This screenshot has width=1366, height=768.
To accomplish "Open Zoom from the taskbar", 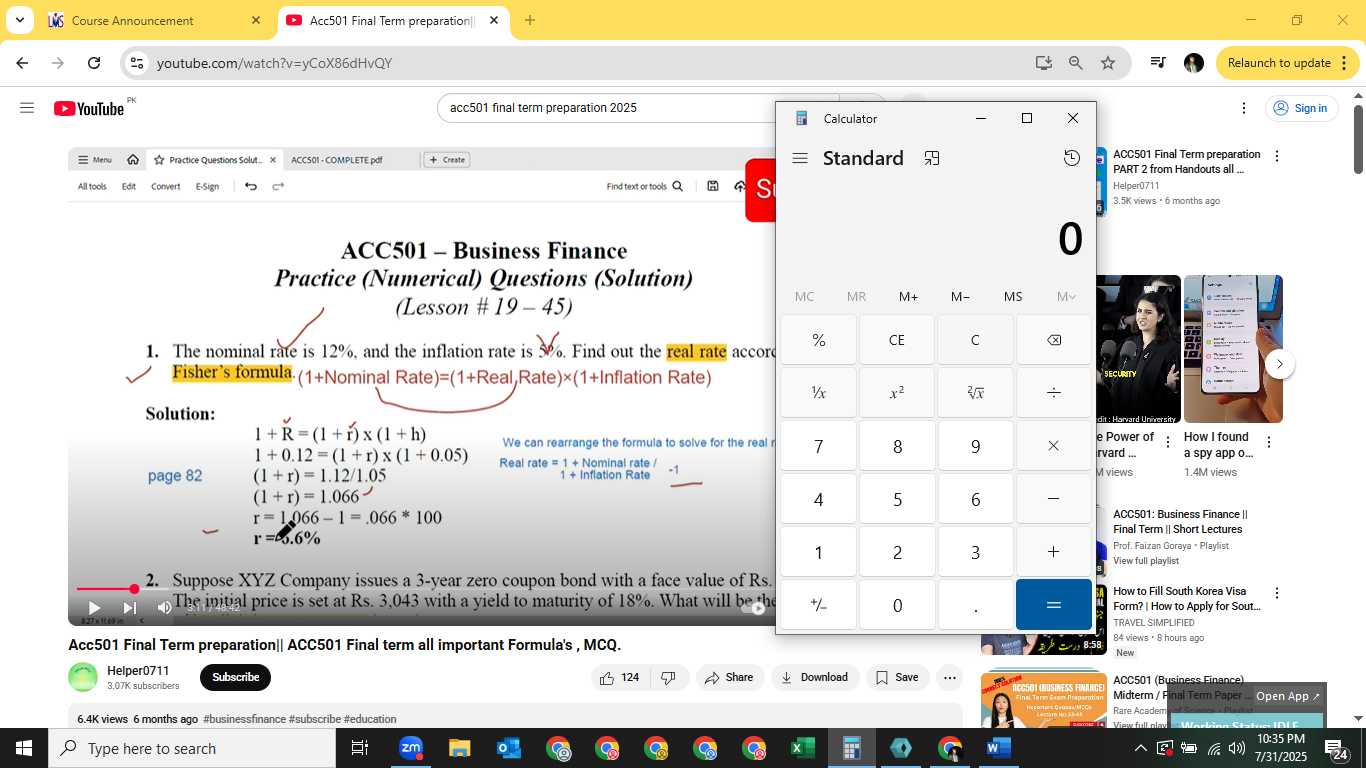I will pos(410,748).
